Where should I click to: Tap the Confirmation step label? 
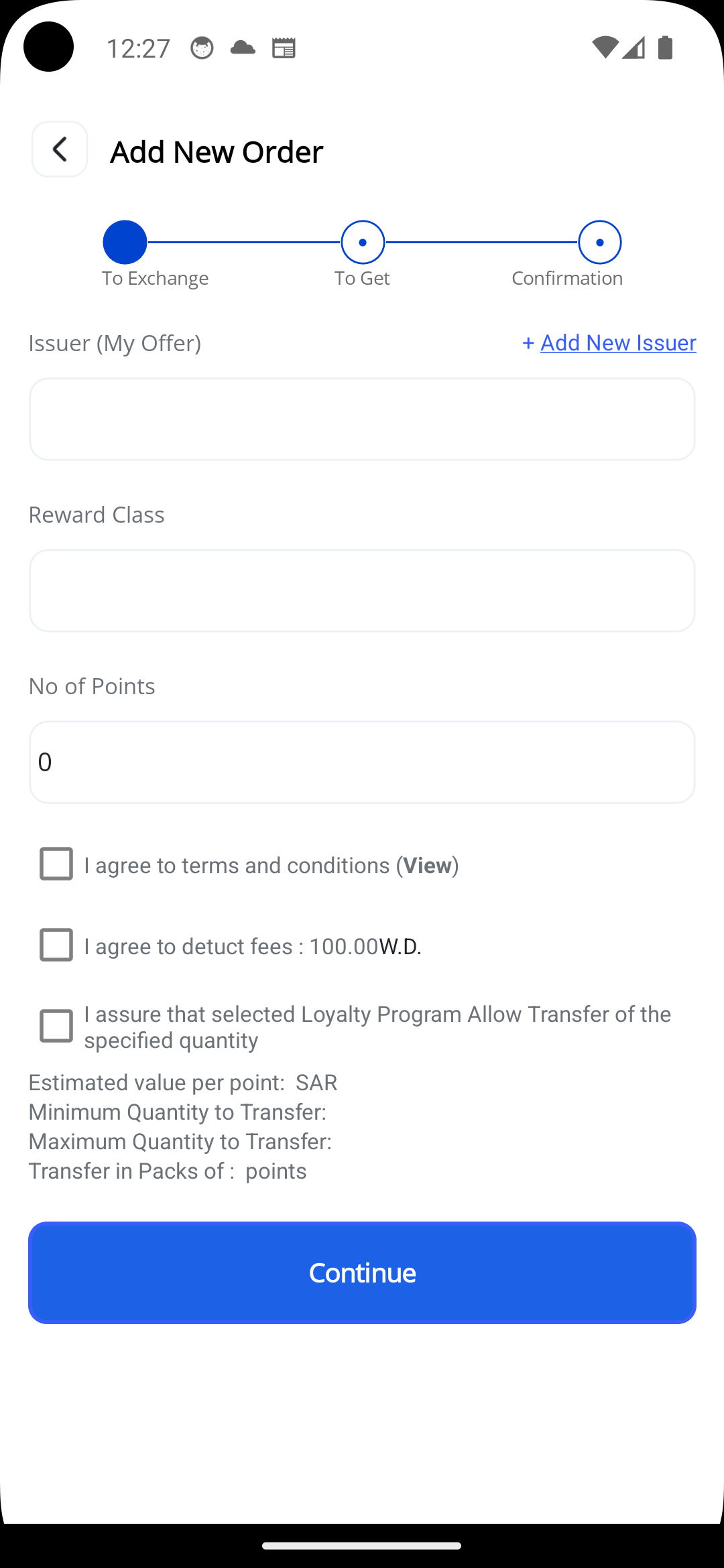(x=567, y=278)
